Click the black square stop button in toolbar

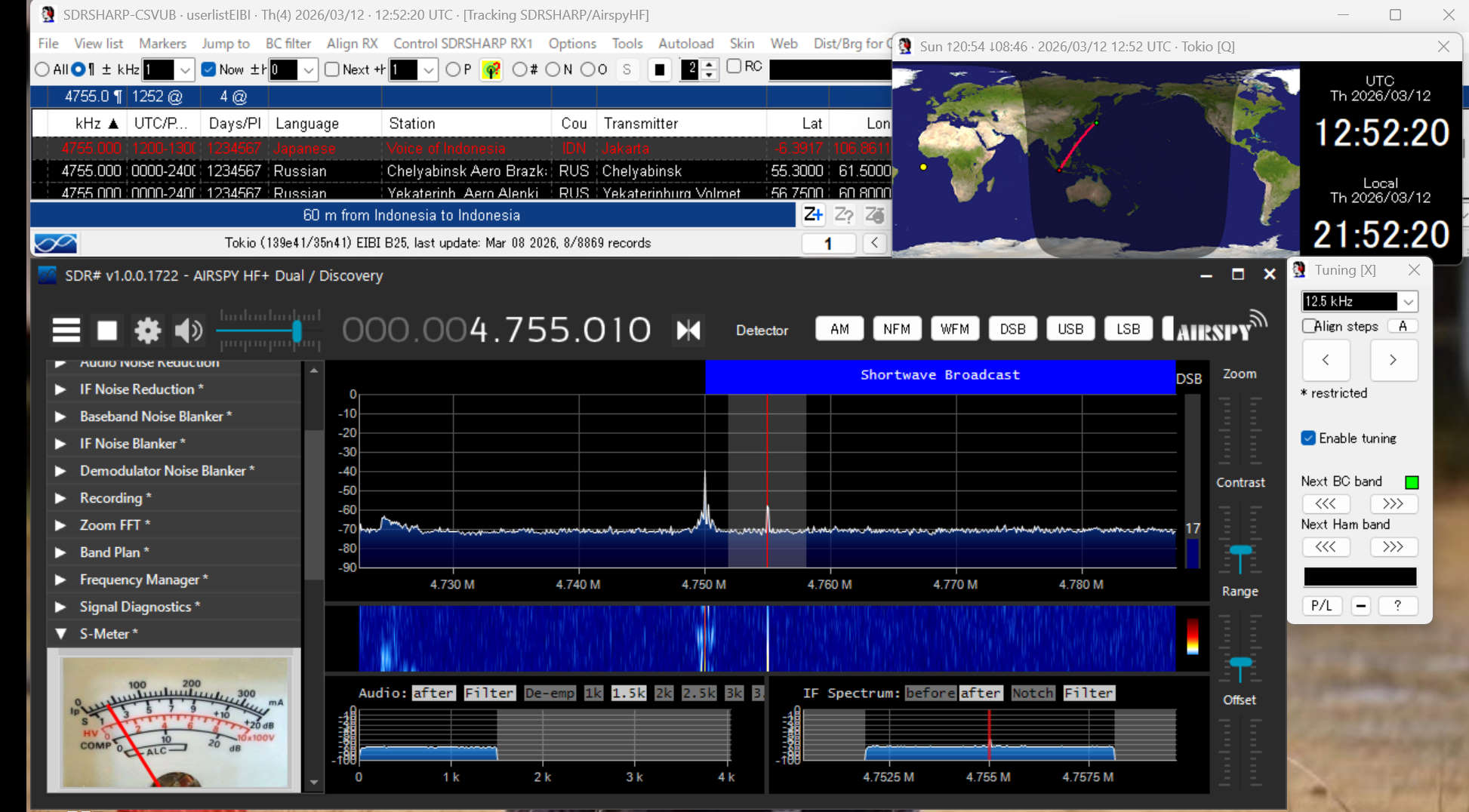point(659,70)
